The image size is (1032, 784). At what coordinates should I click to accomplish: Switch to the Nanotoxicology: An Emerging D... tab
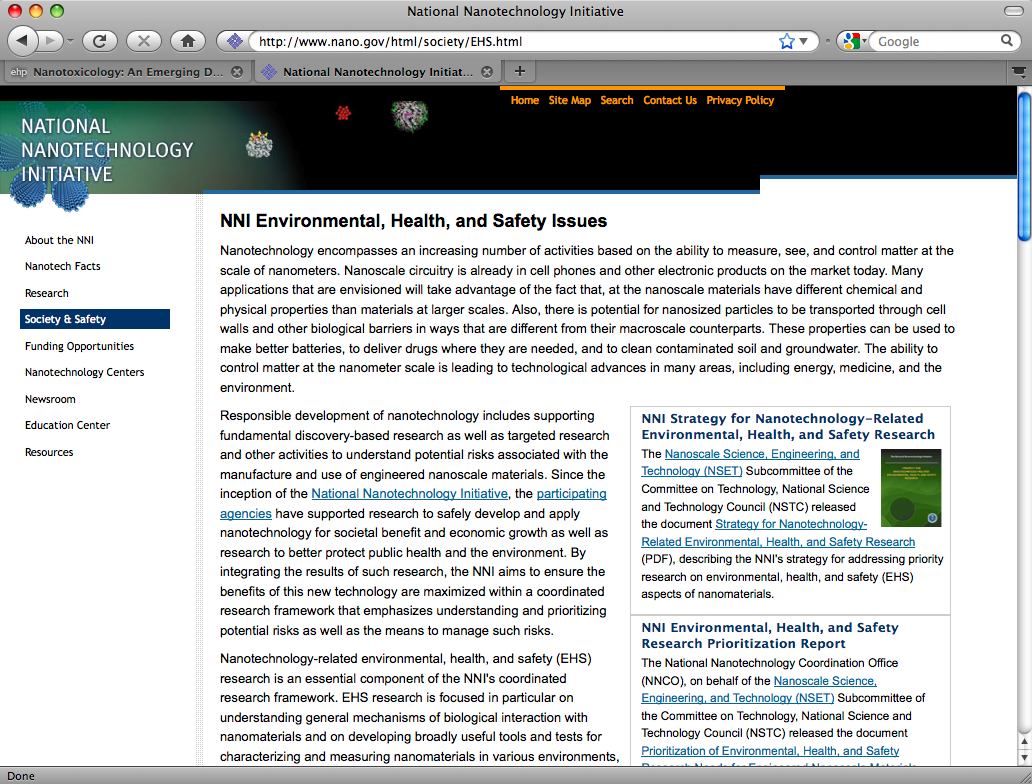pos(126,72)
